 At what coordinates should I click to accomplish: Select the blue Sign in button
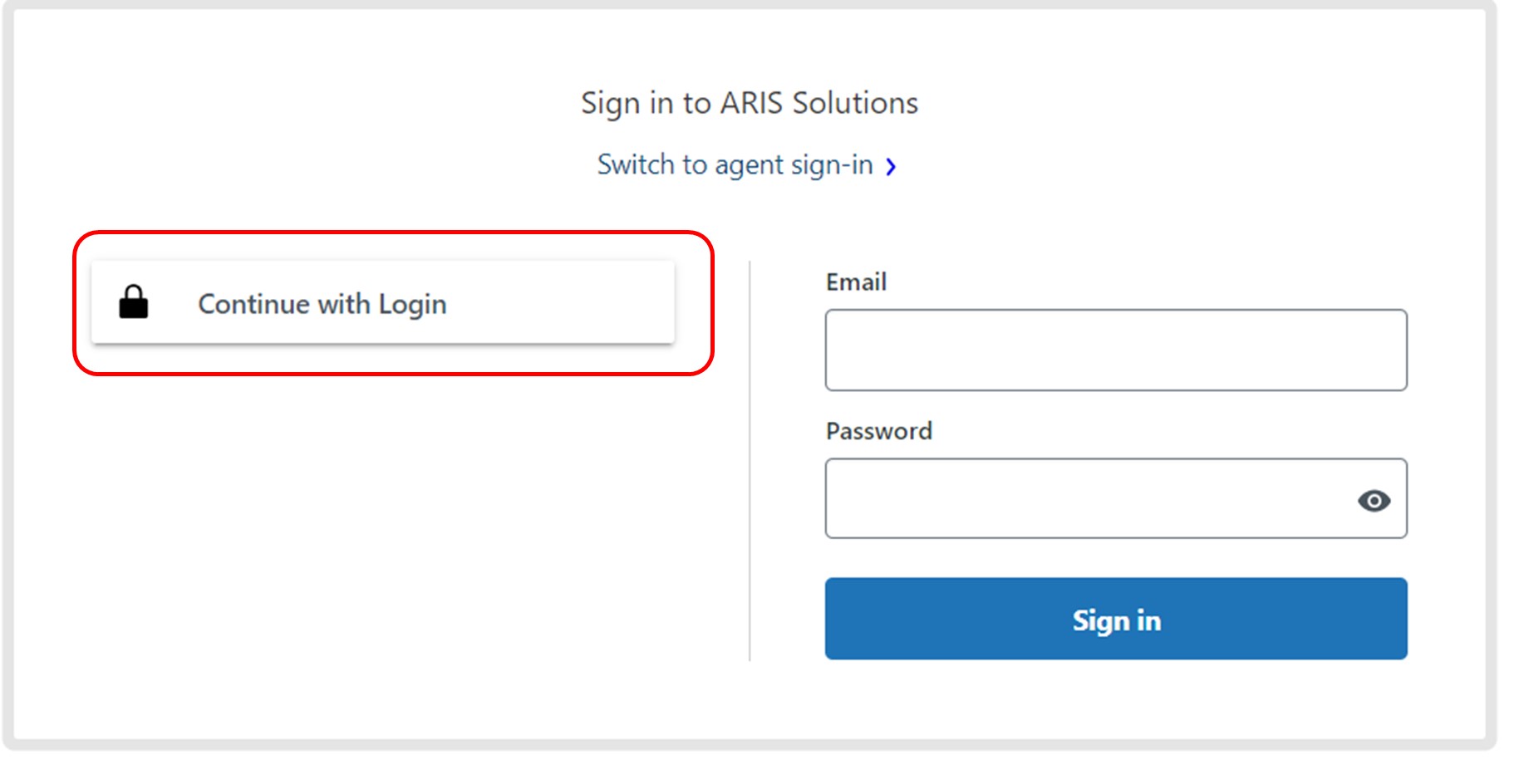[x=1115, y=619]
